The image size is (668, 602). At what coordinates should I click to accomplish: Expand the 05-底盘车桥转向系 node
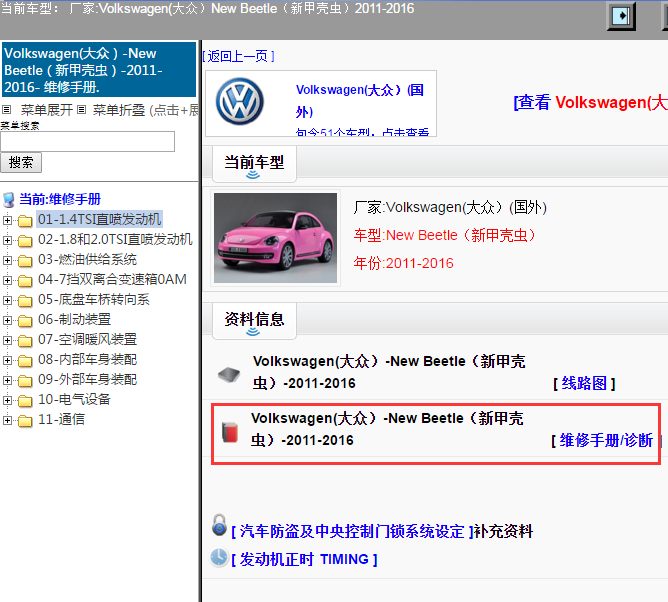[x=7, y=300]
